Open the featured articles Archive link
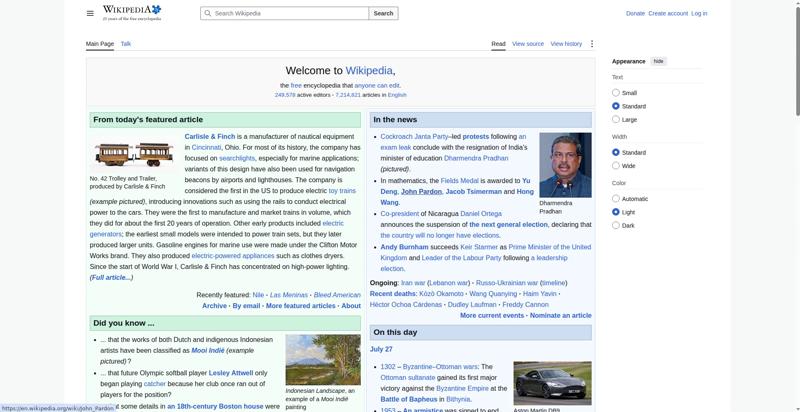This screenshot has width=800, height=412. click(214, 306)
